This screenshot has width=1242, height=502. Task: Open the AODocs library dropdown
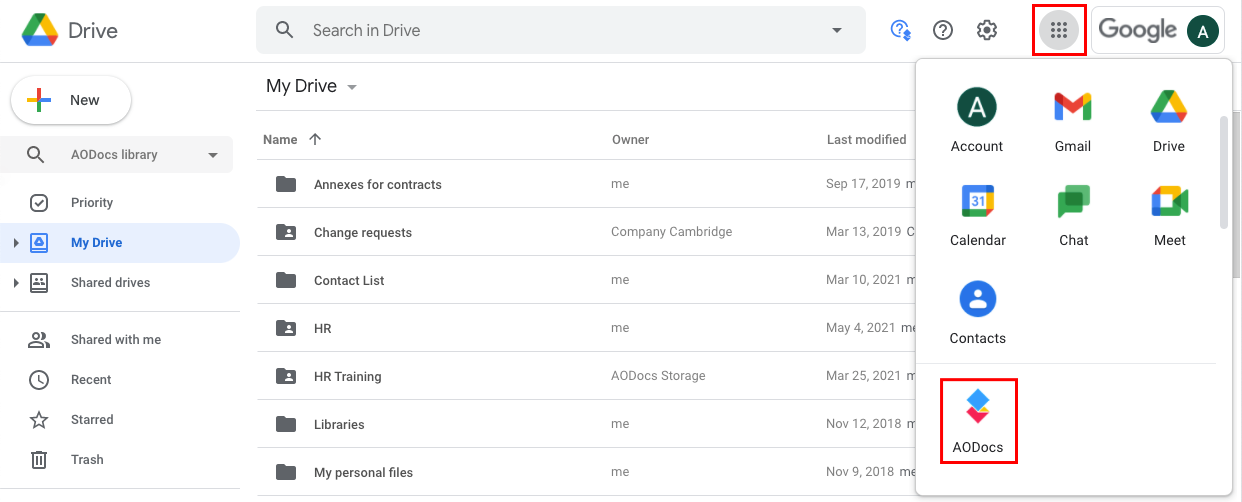tap(212, 155)
